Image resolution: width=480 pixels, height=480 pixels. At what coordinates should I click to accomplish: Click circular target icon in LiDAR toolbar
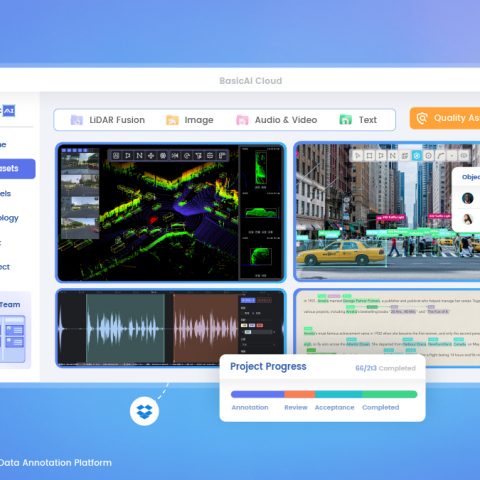tap(163, 156)
